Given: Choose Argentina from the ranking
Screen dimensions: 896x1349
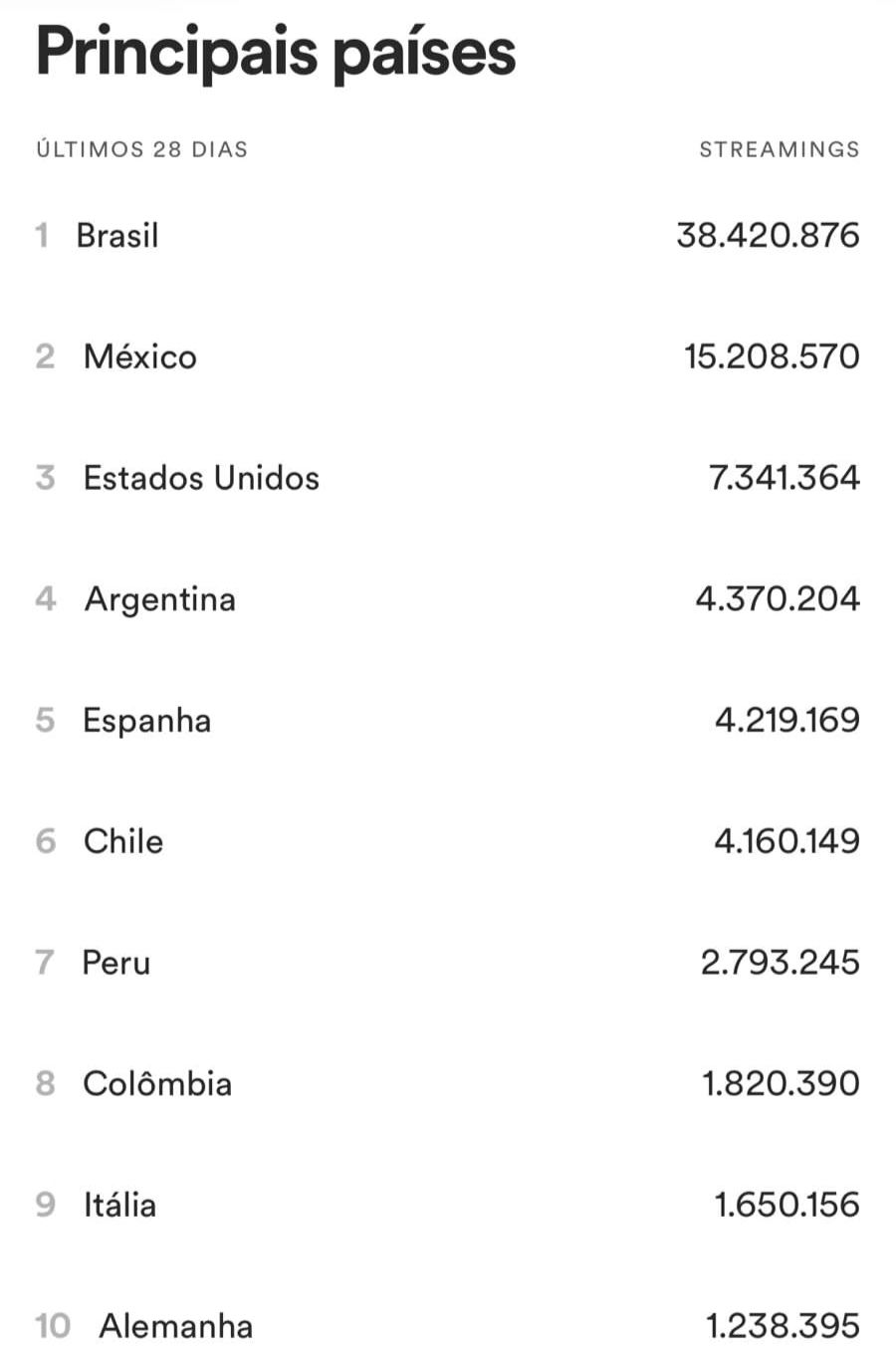Looking at the screenshot, I should click(x=160, y=599).
